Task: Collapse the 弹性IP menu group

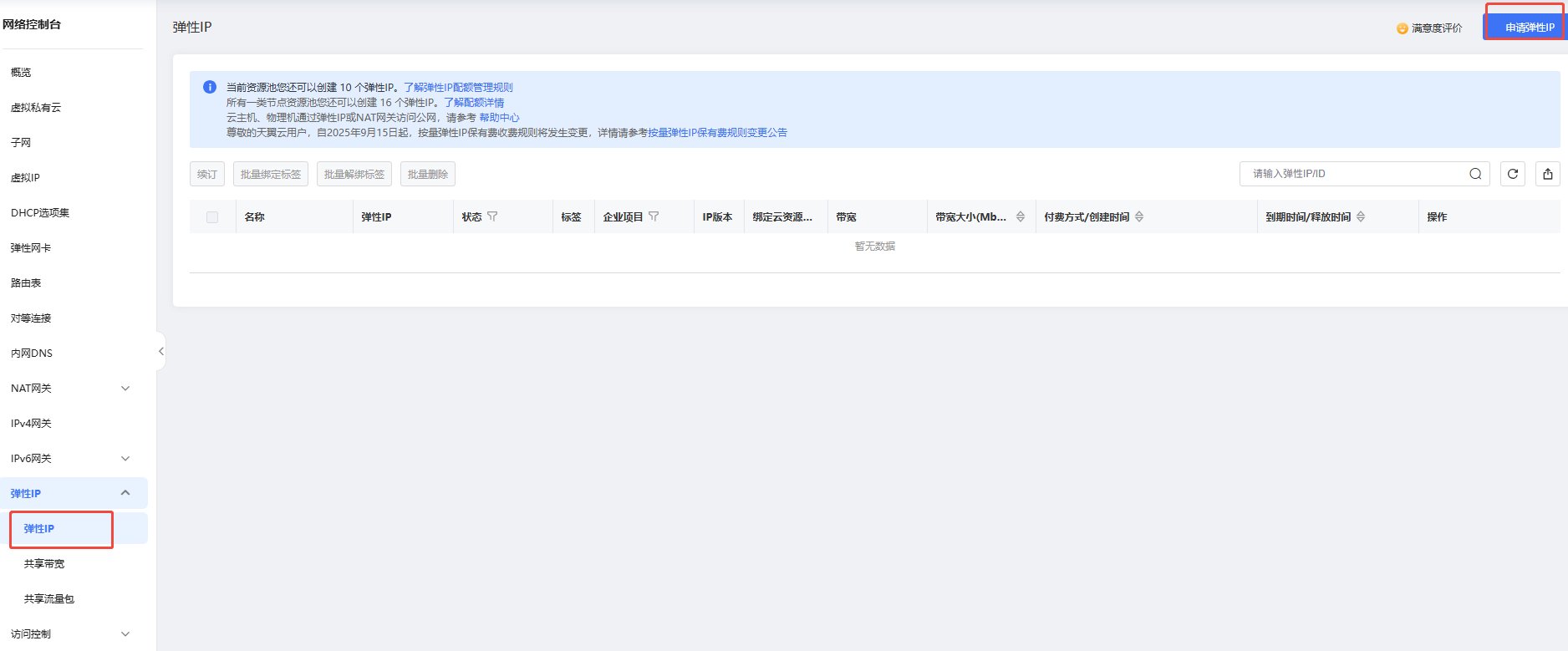Action: (125, 493)
